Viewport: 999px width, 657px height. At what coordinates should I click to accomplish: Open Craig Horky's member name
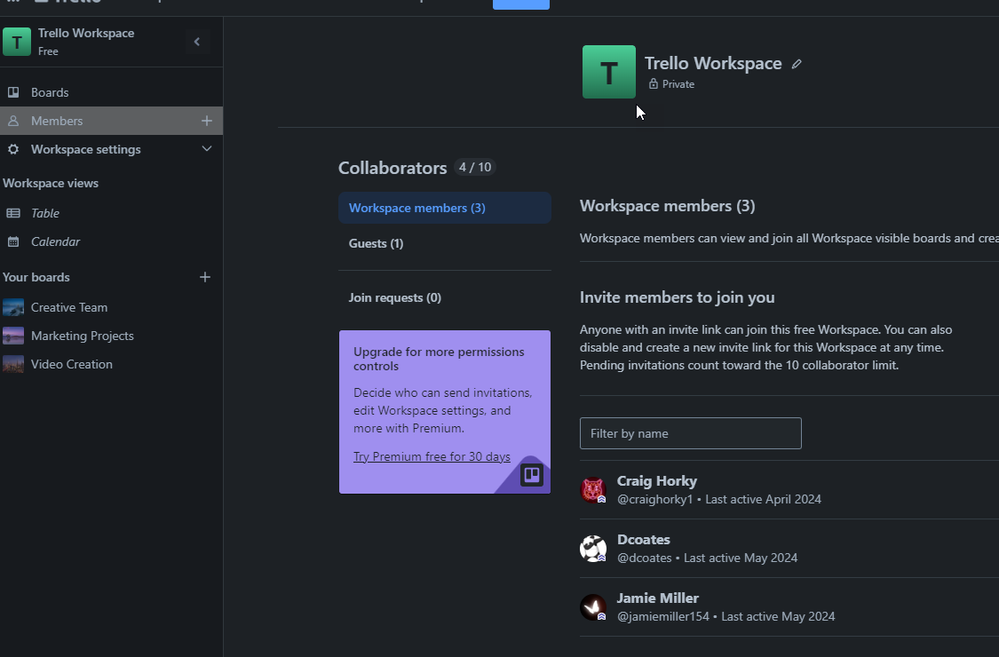click(657, 481)
